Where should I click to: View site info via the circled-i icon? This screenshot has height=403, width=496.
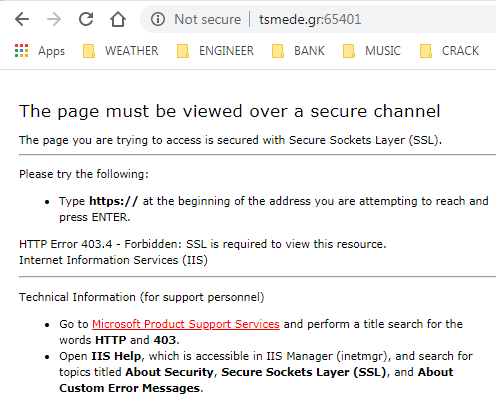(x=158, y=19)
